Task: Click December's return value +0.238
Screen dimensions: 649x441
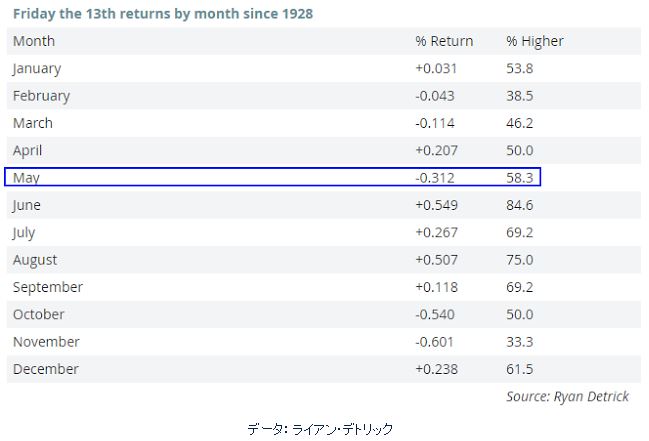Action: click(437, 369)
